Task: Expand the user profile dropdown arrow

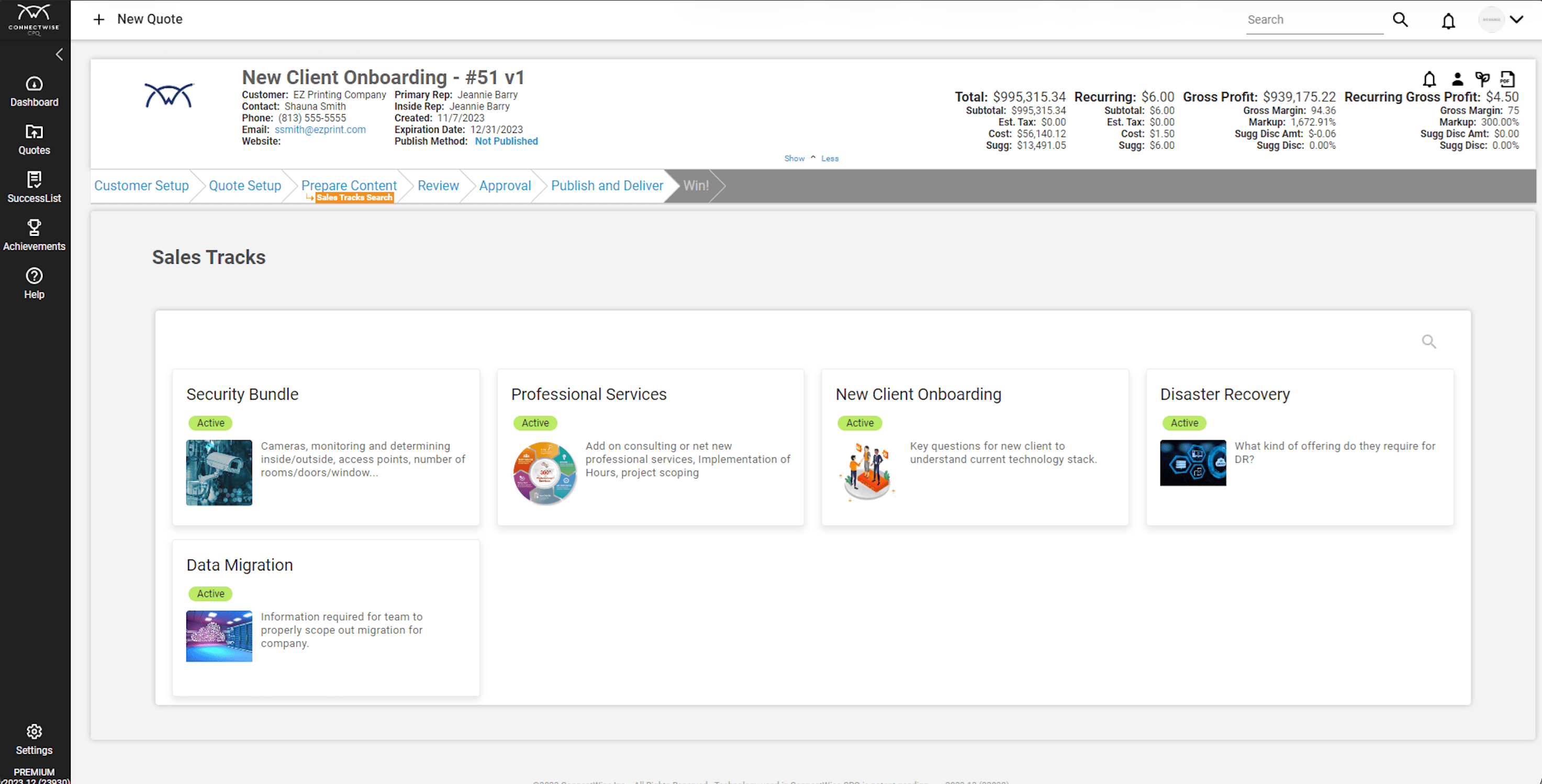Action: [1516, 19]
